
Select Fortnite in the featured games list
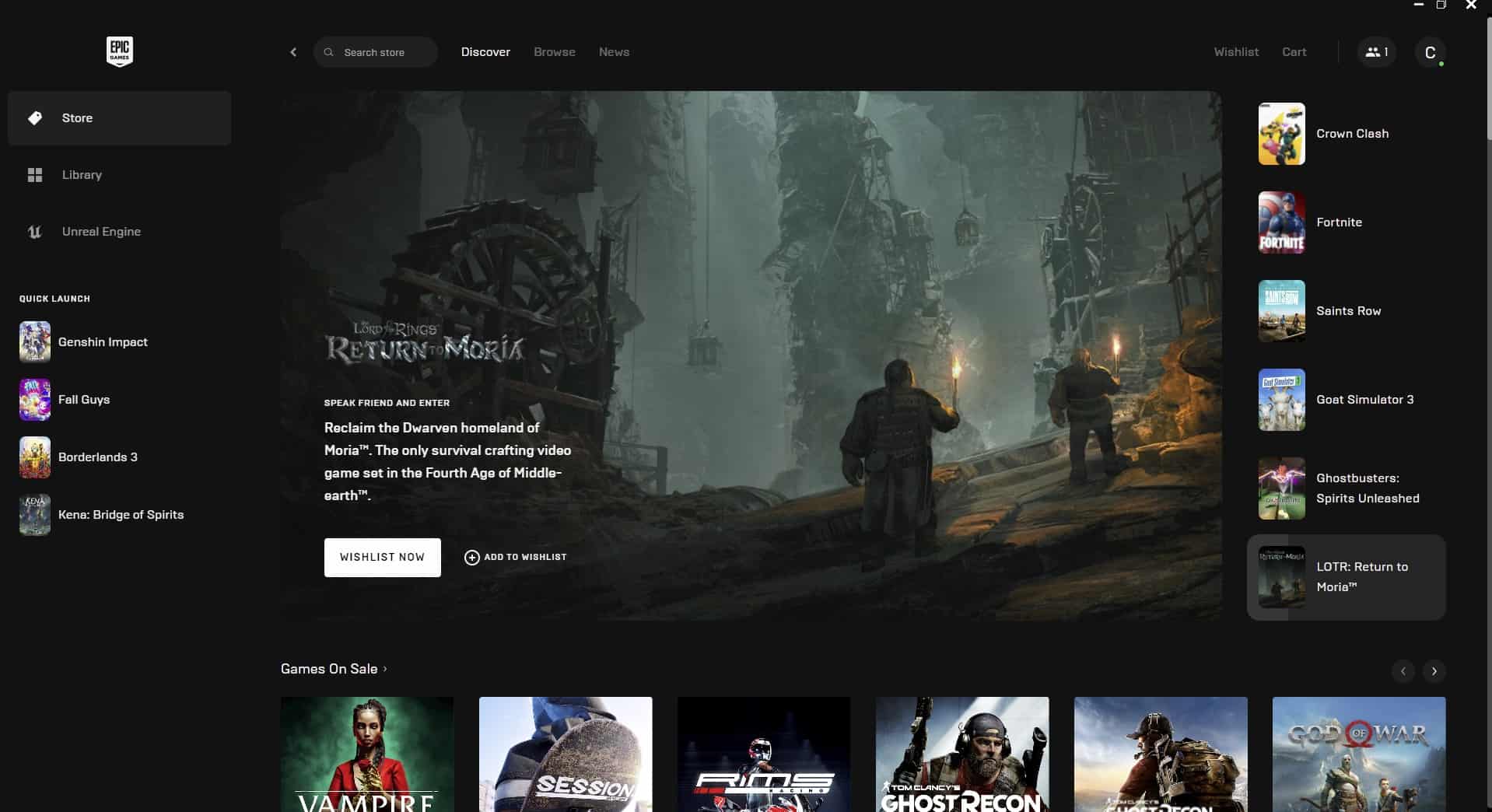(x=1339, y=222)
